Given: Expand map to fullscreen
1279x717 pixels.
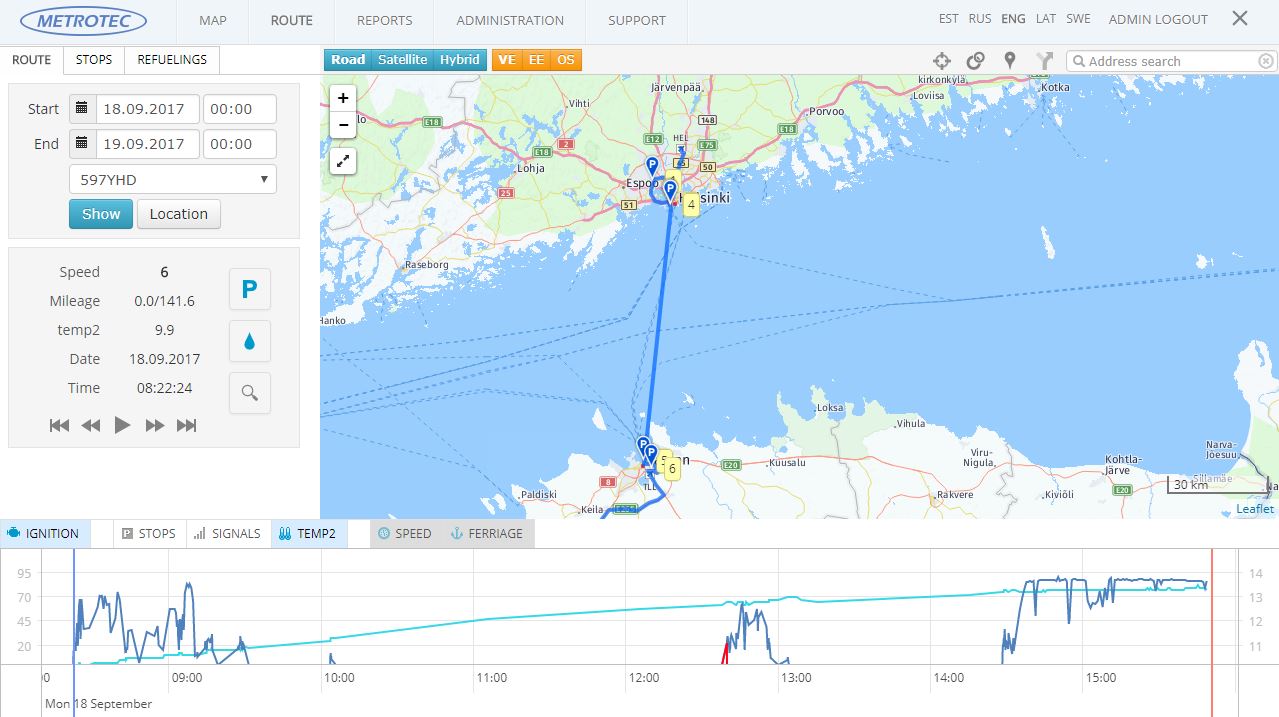Looking at the screenshot, I should click(343, 160).
